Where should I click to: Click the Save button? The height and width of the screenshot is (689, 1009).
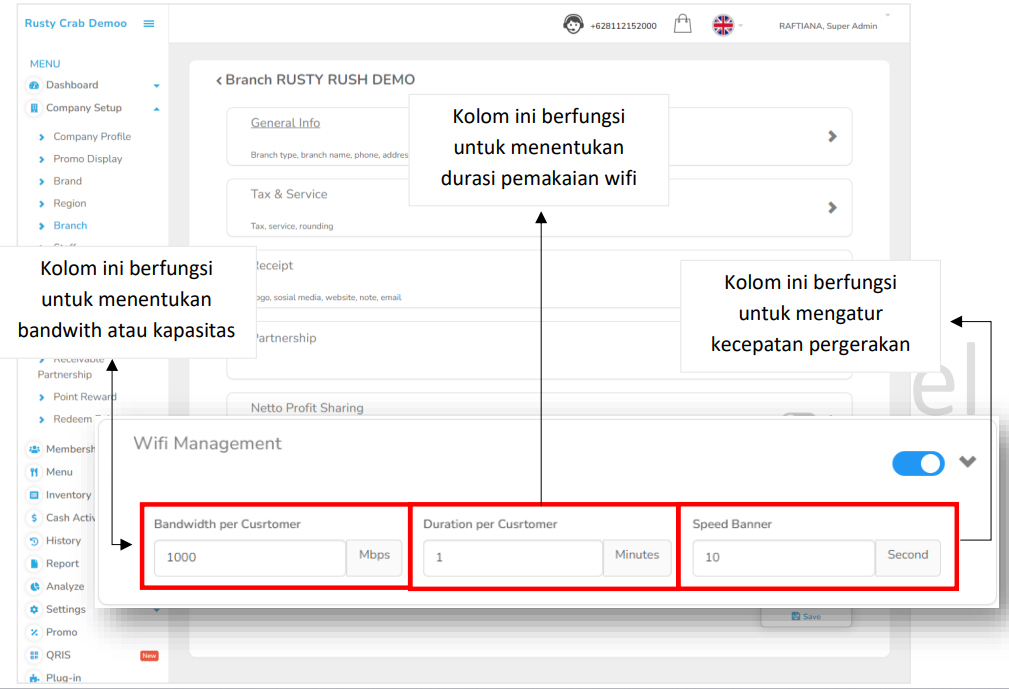tap(806, 617)
